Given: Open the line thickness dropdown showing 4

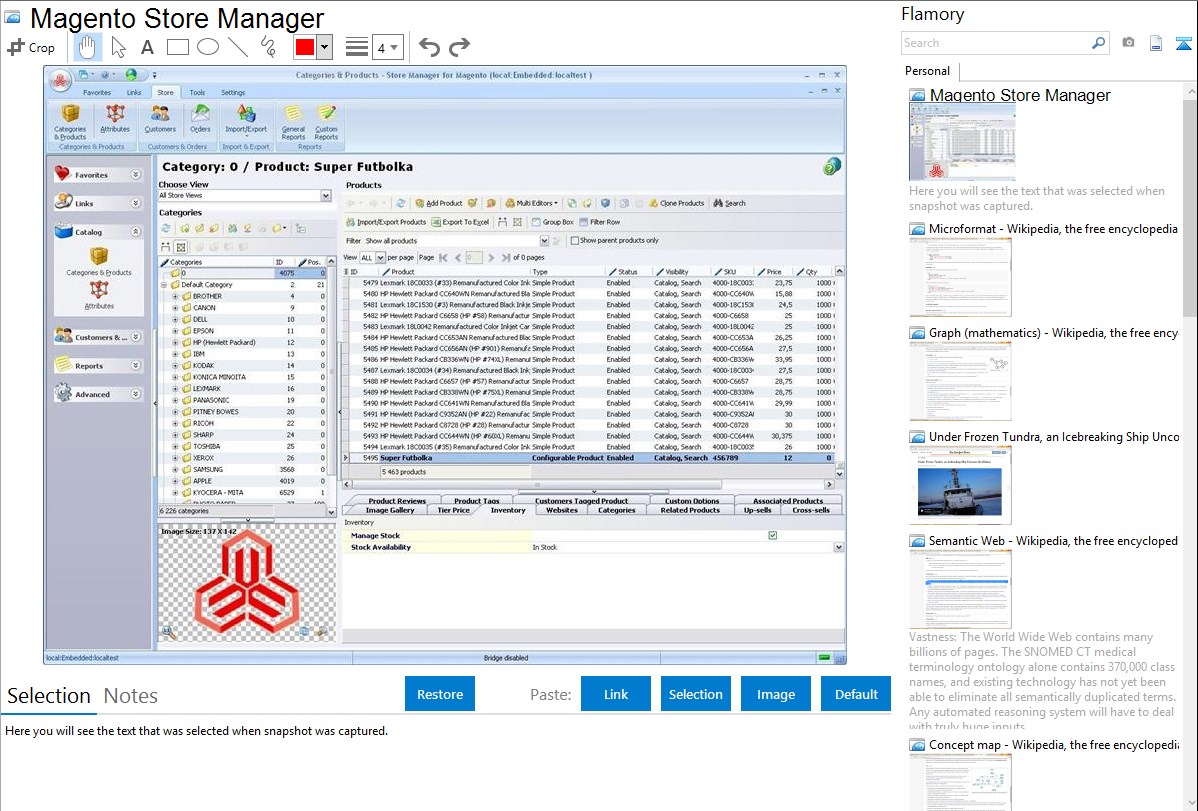Looking at the screenshot, I should coord(388,47).
